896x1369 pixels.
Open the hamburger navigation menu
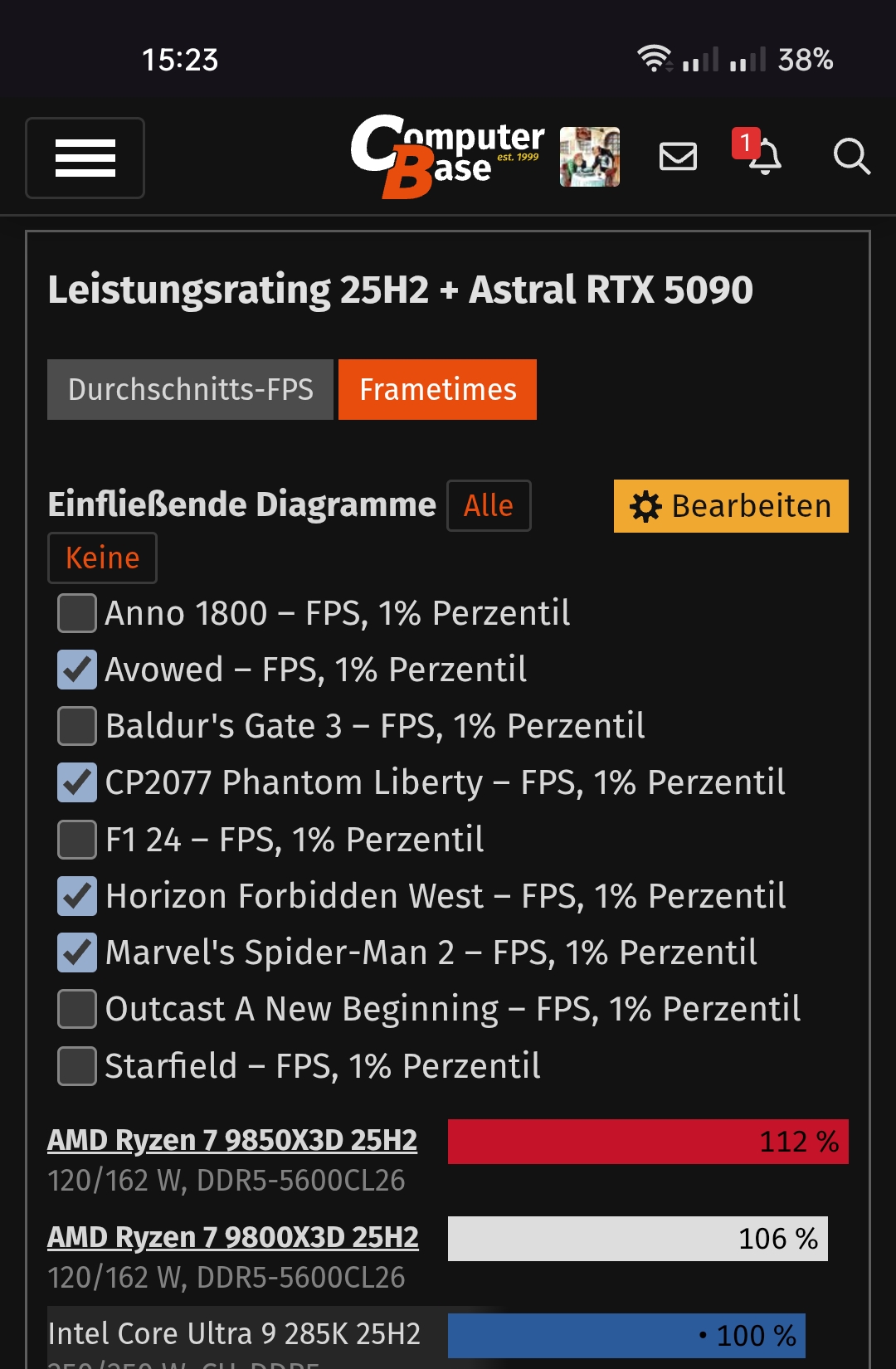[85, 158]
